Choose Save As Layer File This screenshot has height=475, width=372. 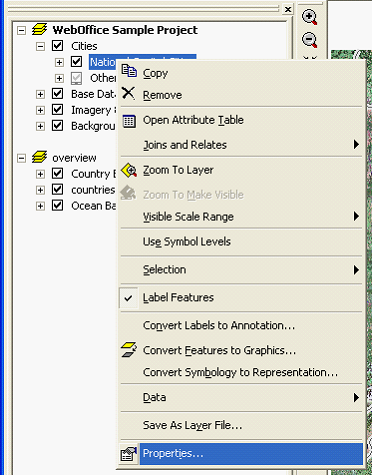[241, 425]
